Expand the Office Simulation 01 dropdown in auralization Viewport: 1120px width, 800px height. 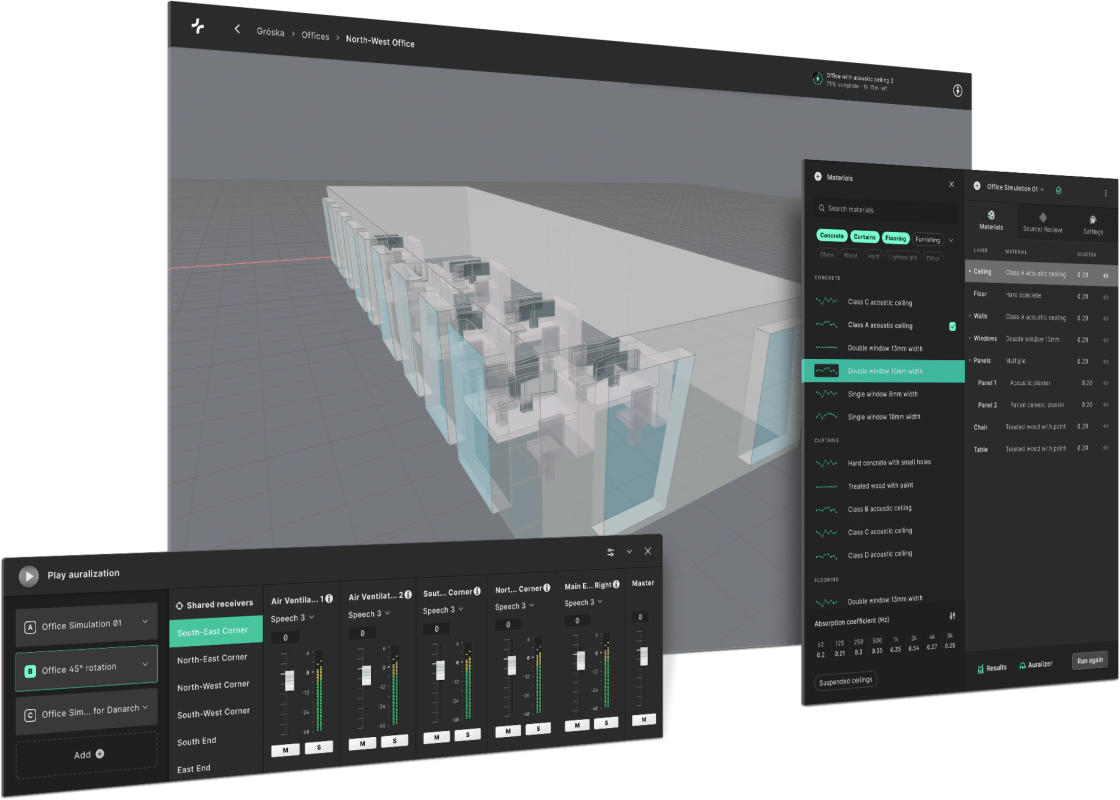pyautogui.click(x=146, y=623)
